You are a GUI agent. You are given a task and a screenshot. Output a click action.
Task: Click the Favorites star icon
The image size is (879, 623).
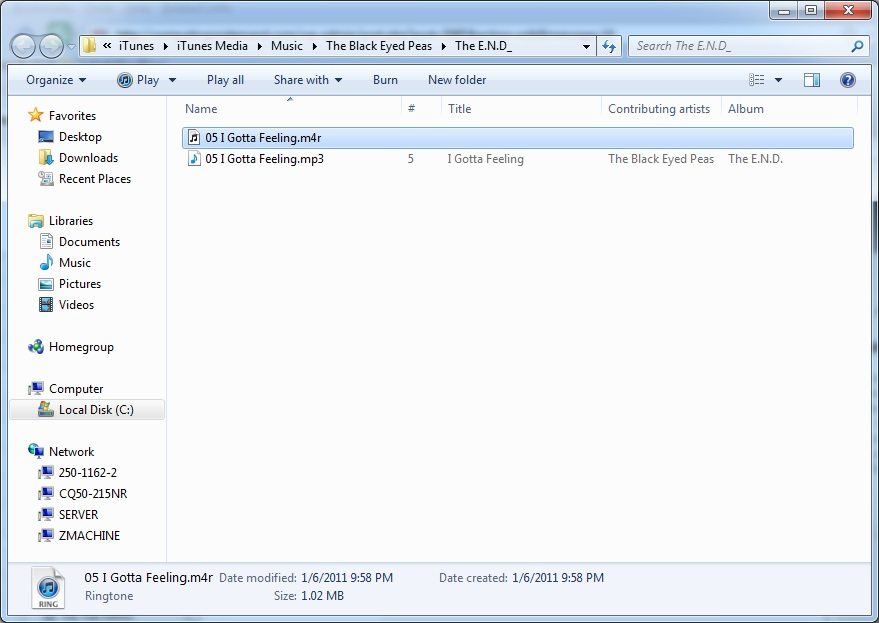tap(35, 116)
